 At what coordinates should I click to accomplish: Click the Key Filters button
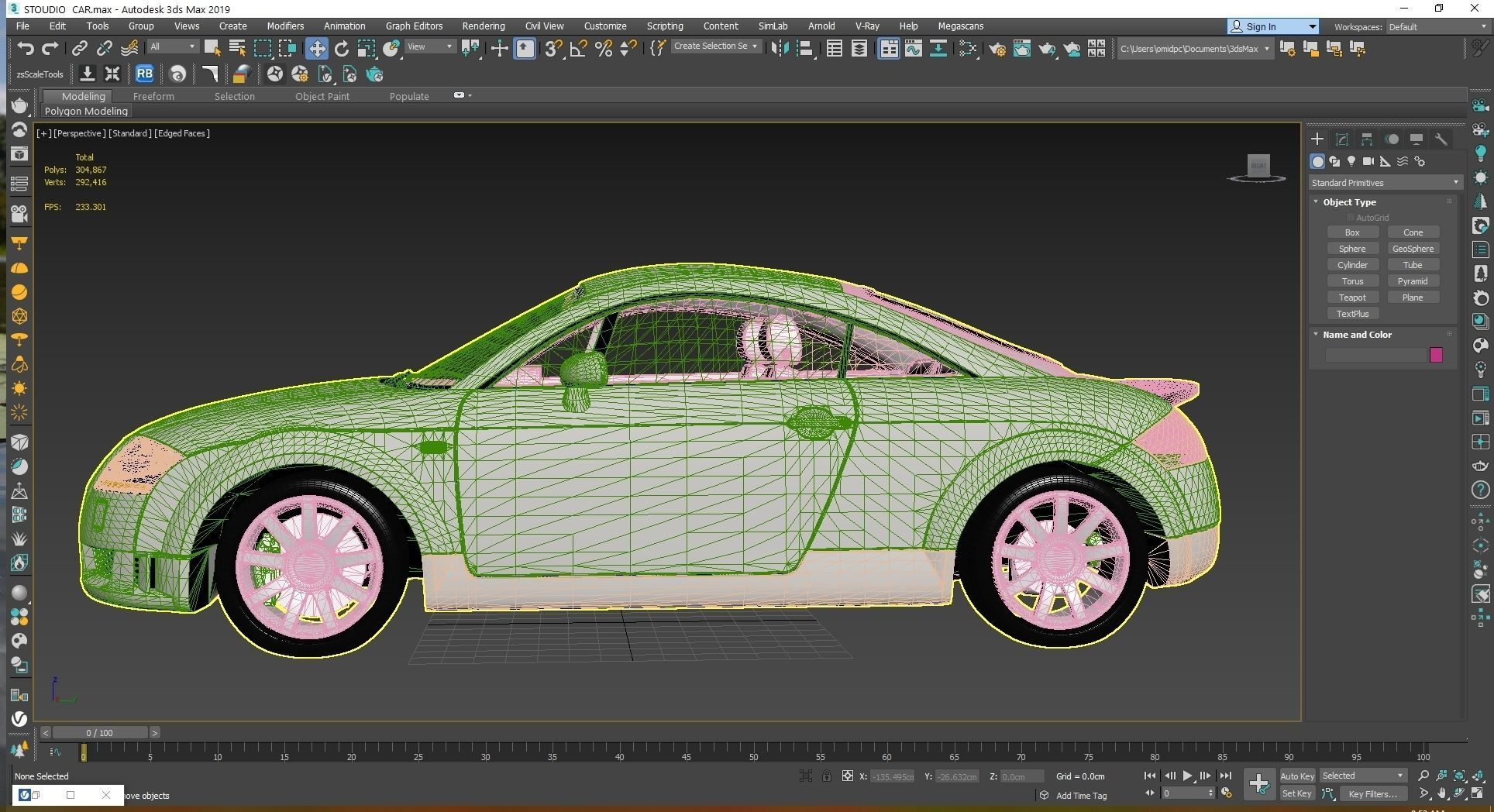(x=1372, y=793)
